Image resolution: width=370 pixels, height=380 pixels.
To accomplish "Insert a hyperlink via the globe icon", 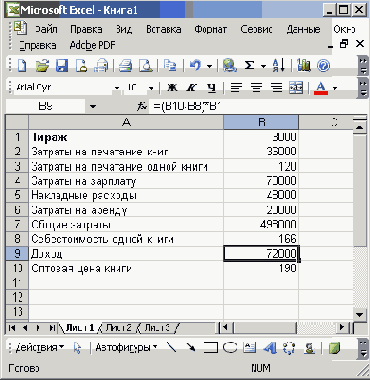I will click(230, 66).
